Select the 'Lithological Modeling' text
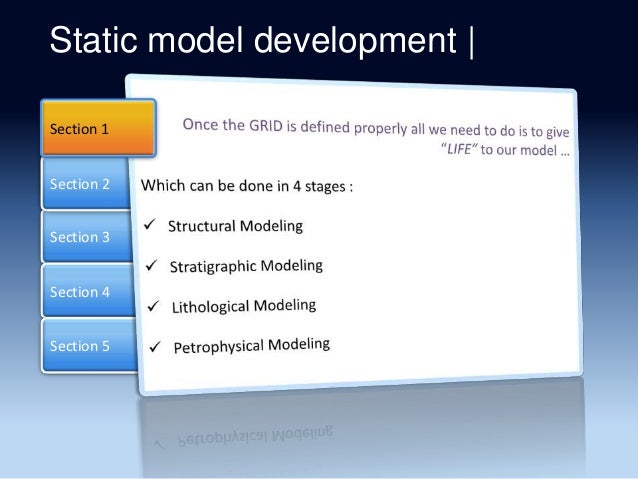638x479 pixels. click(x=244, y=306)
